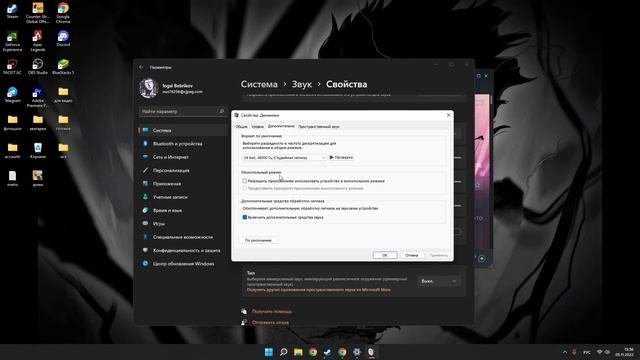640x360 pixels.
Task: Open the Steam desktop shortcut
Action: coord(12,11)
